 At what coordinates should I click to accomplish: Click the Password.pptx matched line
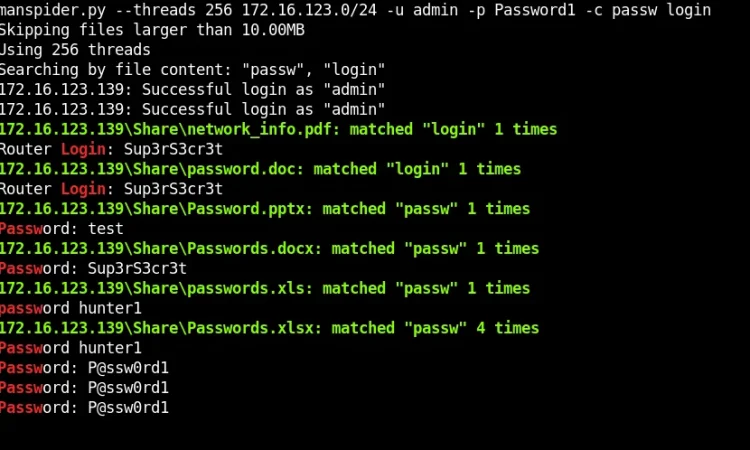point(265,209)
